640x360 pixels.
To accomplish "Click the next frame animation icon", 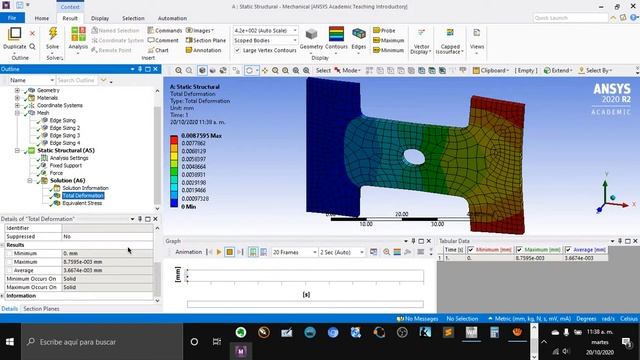I will coord(240,252).
